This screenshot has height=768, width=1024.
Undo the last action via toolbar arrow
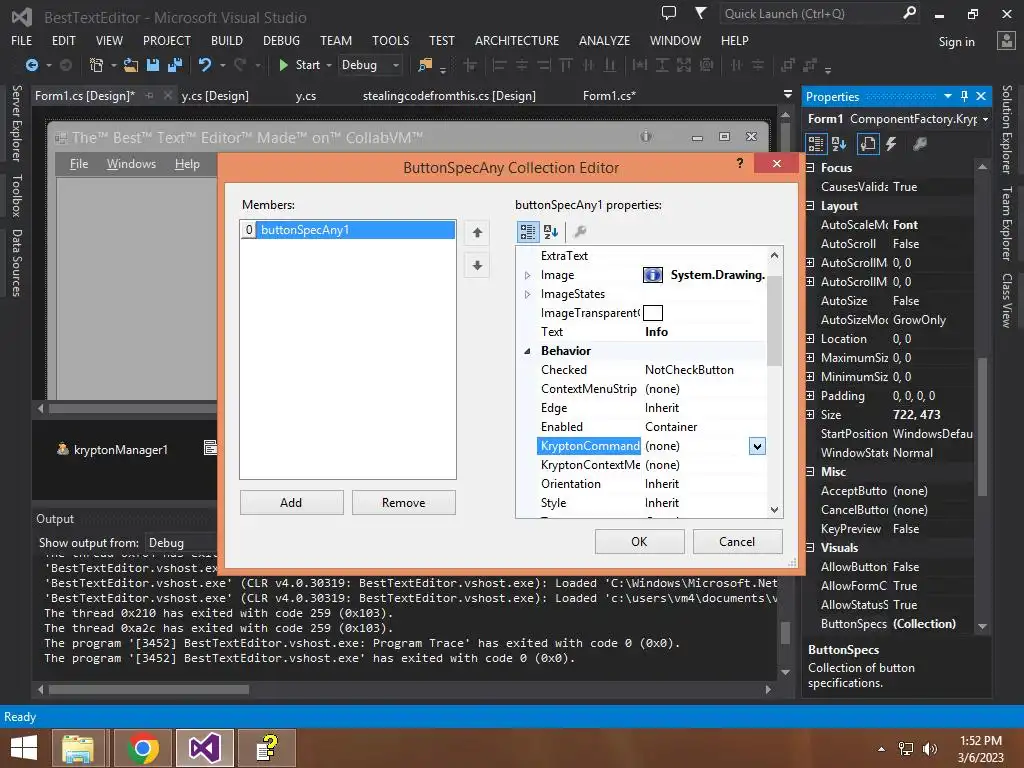click(205, 65)
